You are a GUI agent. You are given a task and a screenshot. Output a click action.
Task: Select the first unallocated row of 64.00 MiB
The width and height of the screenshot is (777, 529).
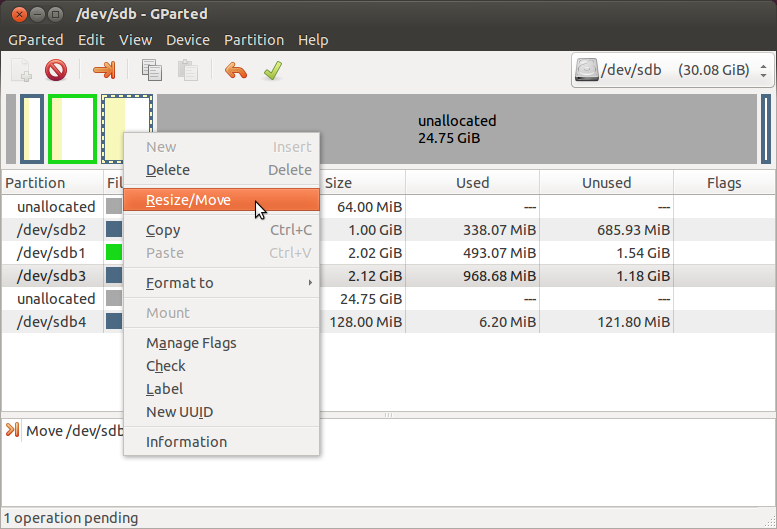(x=388, y=207)
